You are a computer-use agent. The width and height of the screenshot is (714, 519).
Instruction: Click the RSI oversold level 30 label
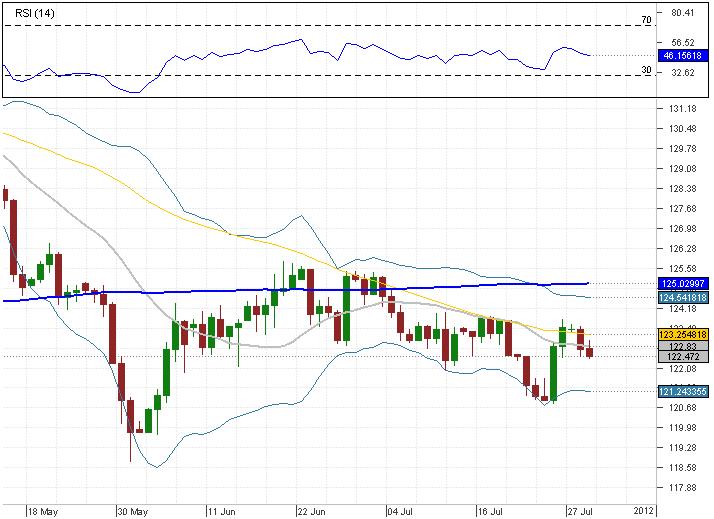[x=647, y=70]
